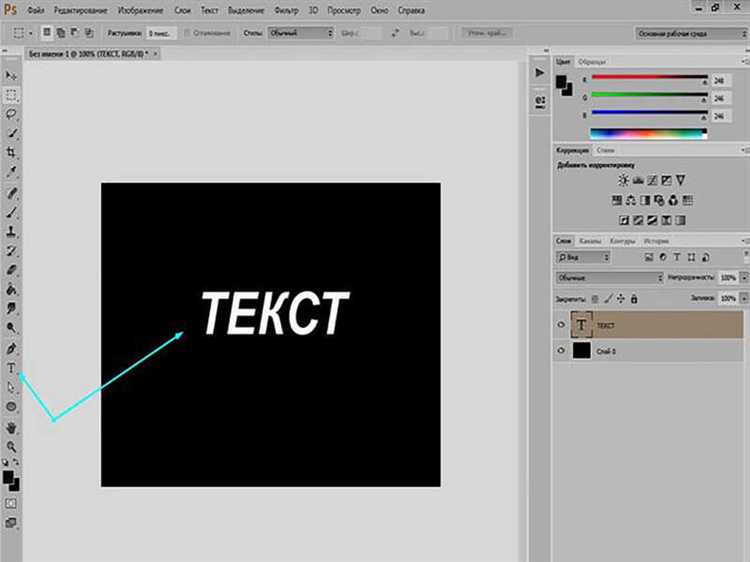Screen dimensions: 750x562
Task: Select the Move tool
Action: (11, 76)
